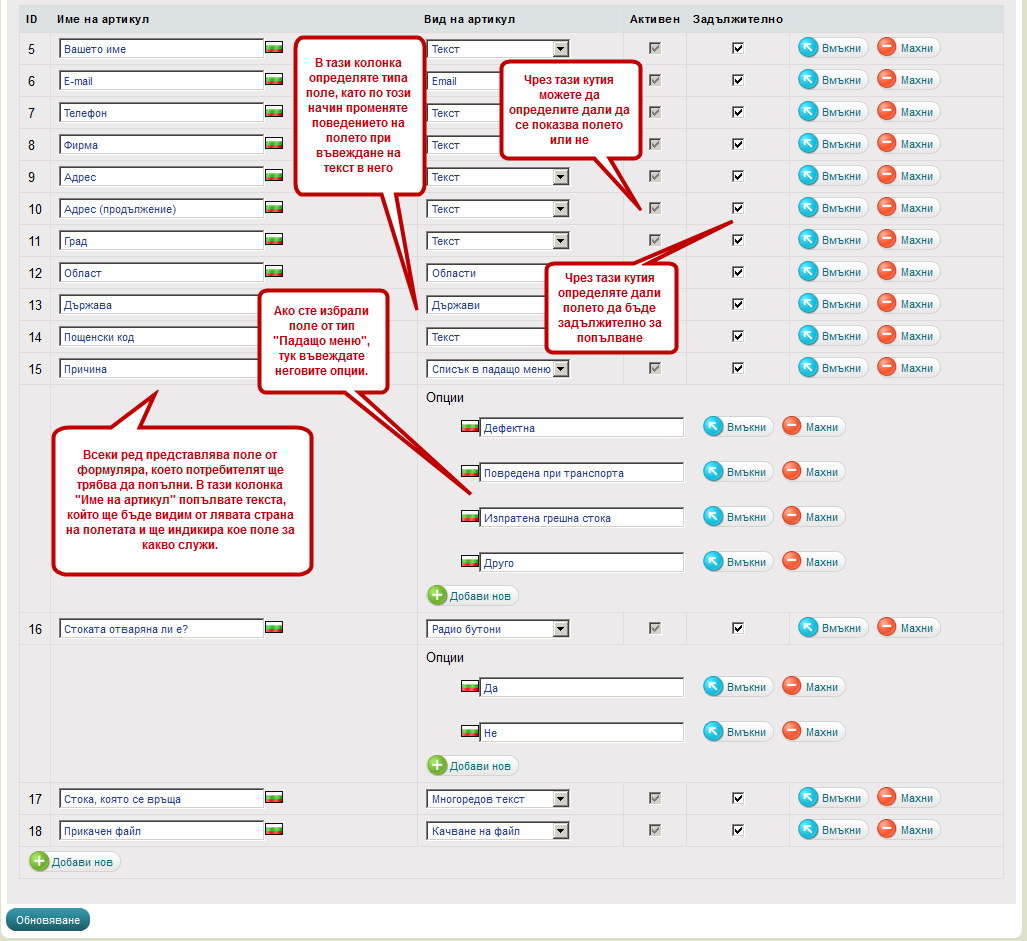Click the red Махни icon for the Не option
The width and height of the screenshot is (1027, 941).
click(792, 732)
